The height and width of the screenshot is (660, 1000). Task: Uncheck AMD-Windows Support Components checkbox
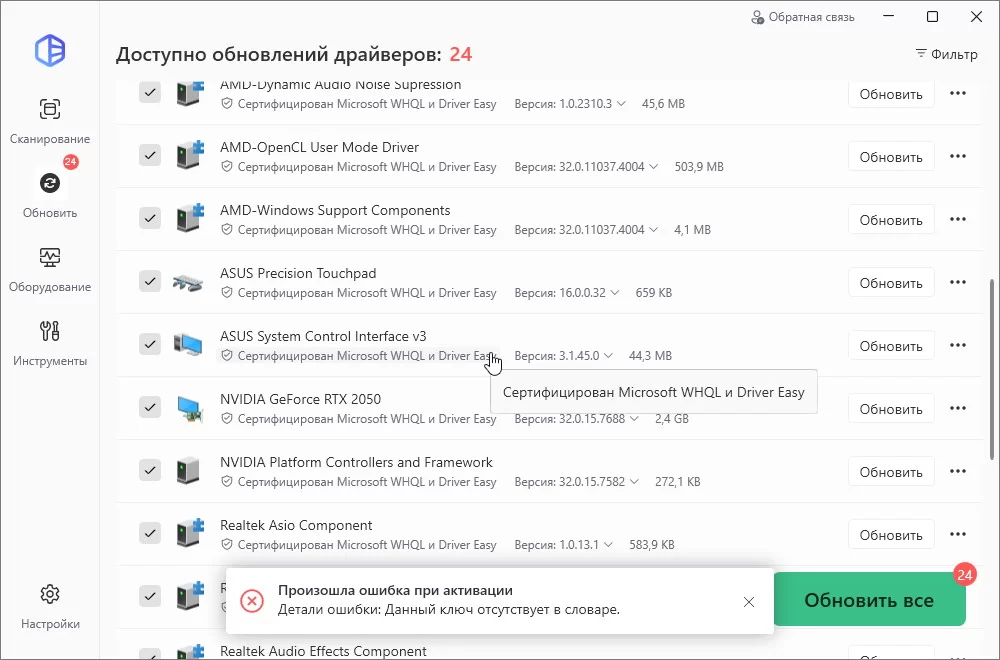(150, 218)
